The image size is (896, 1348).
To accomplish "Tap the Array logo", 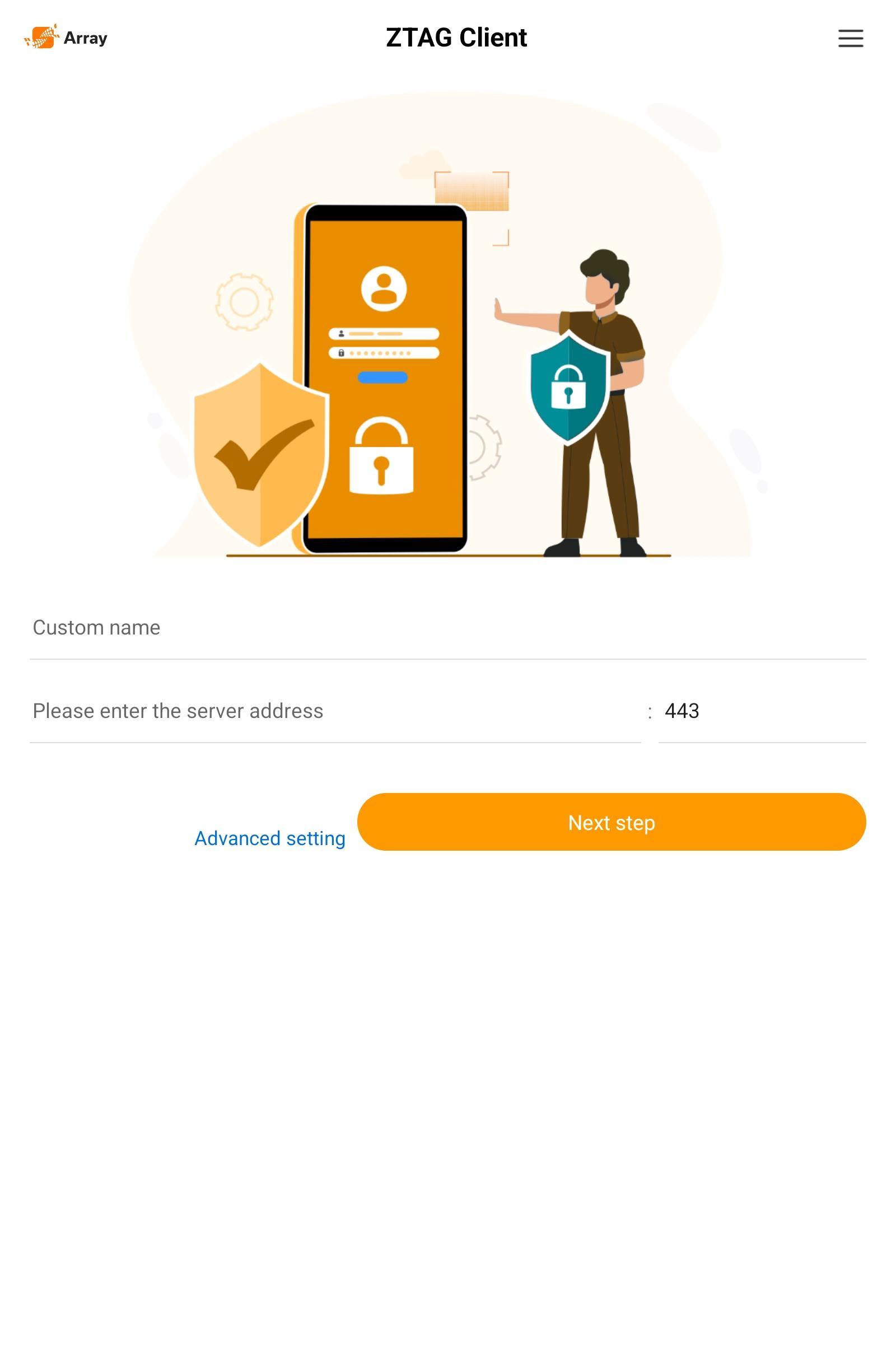I will 66,36.
